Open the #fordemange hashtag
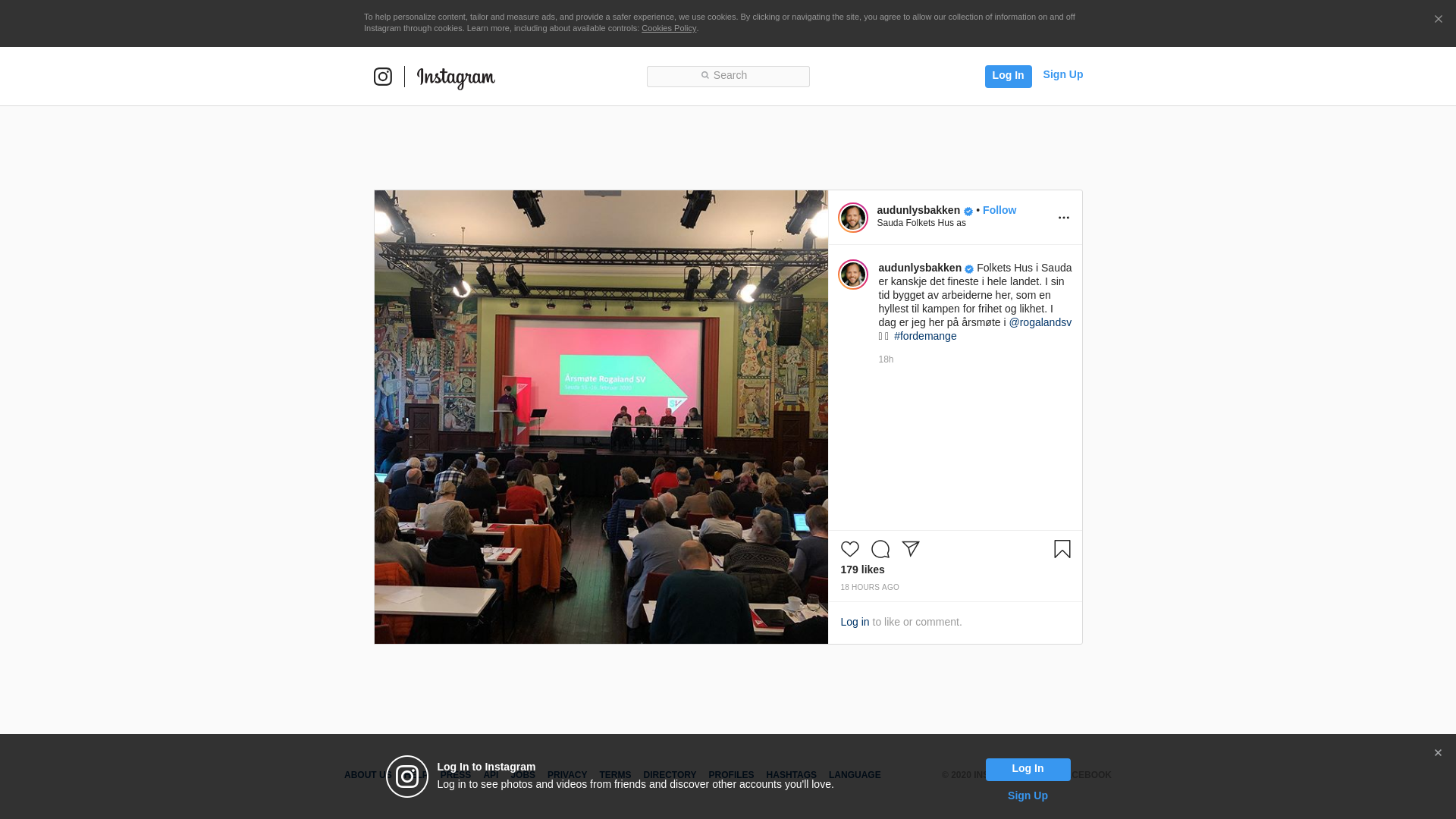Viewport: 1456px width, 819px height. click(x=925, y=336)
